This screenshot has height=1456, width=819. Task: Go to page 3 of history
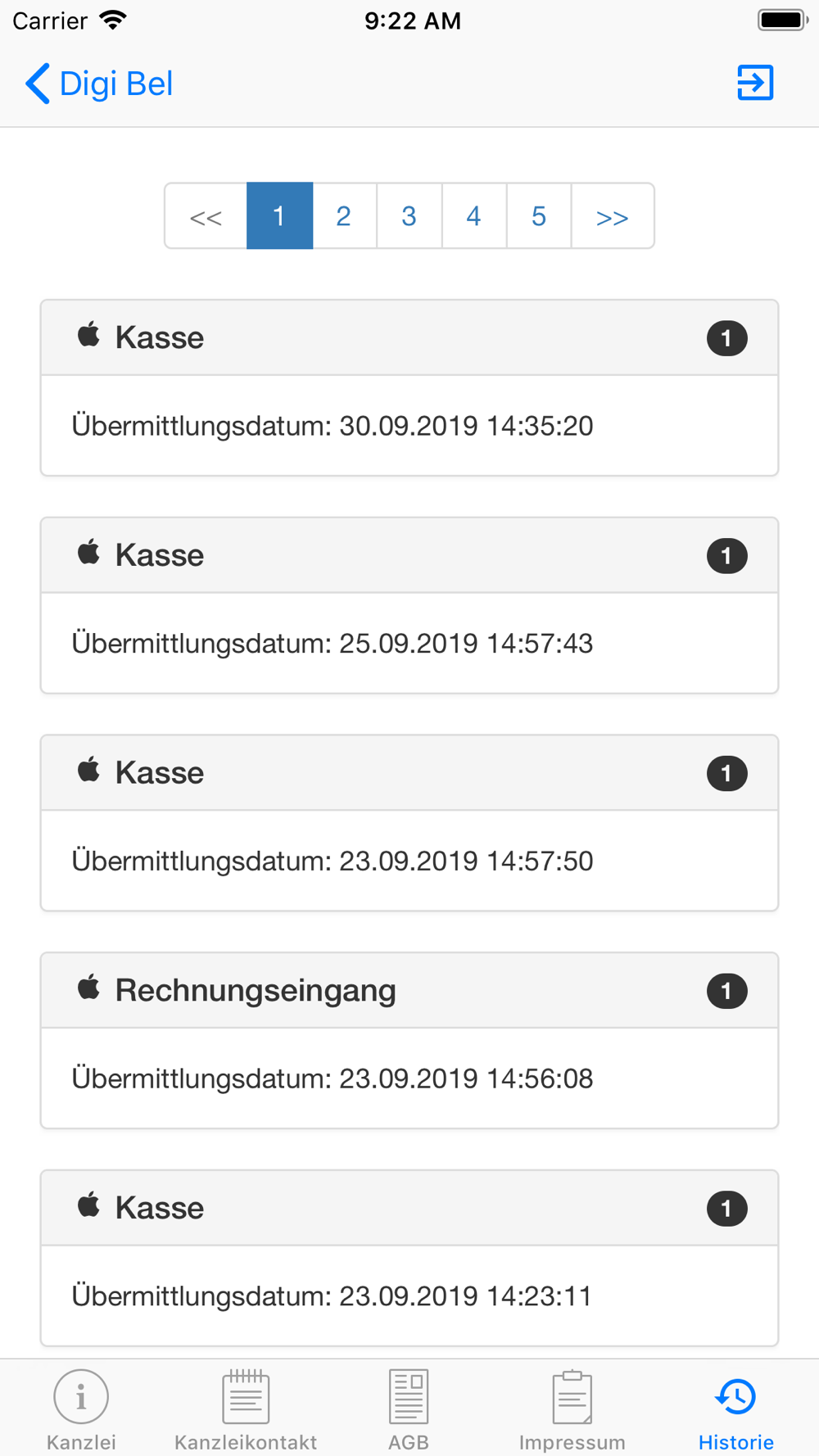click(409, 215)
